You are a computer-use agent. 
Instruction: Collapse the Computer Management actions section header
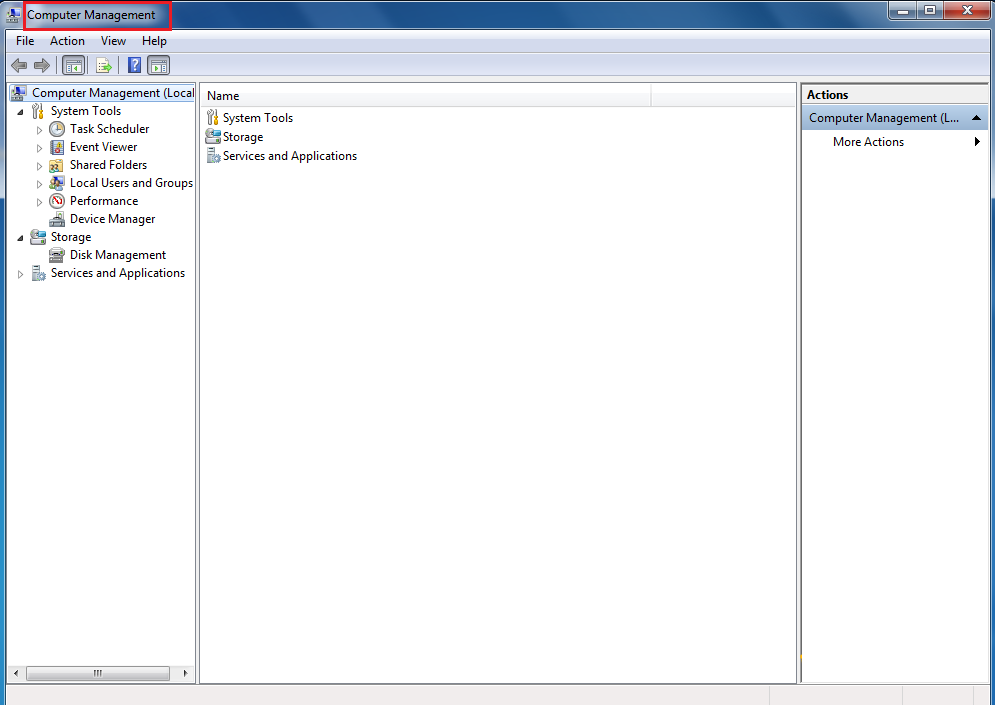pos(977,118)
